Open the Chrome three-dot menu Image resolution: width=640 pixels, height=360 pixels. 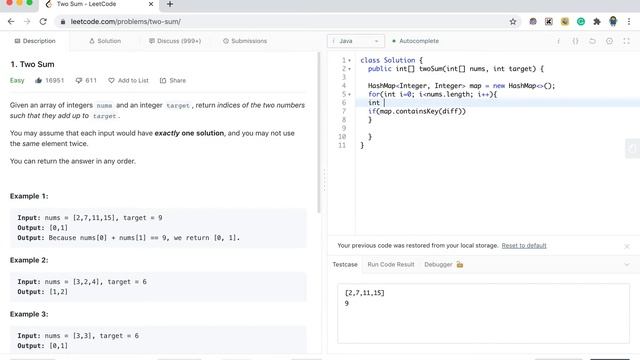tap(629, 22)
